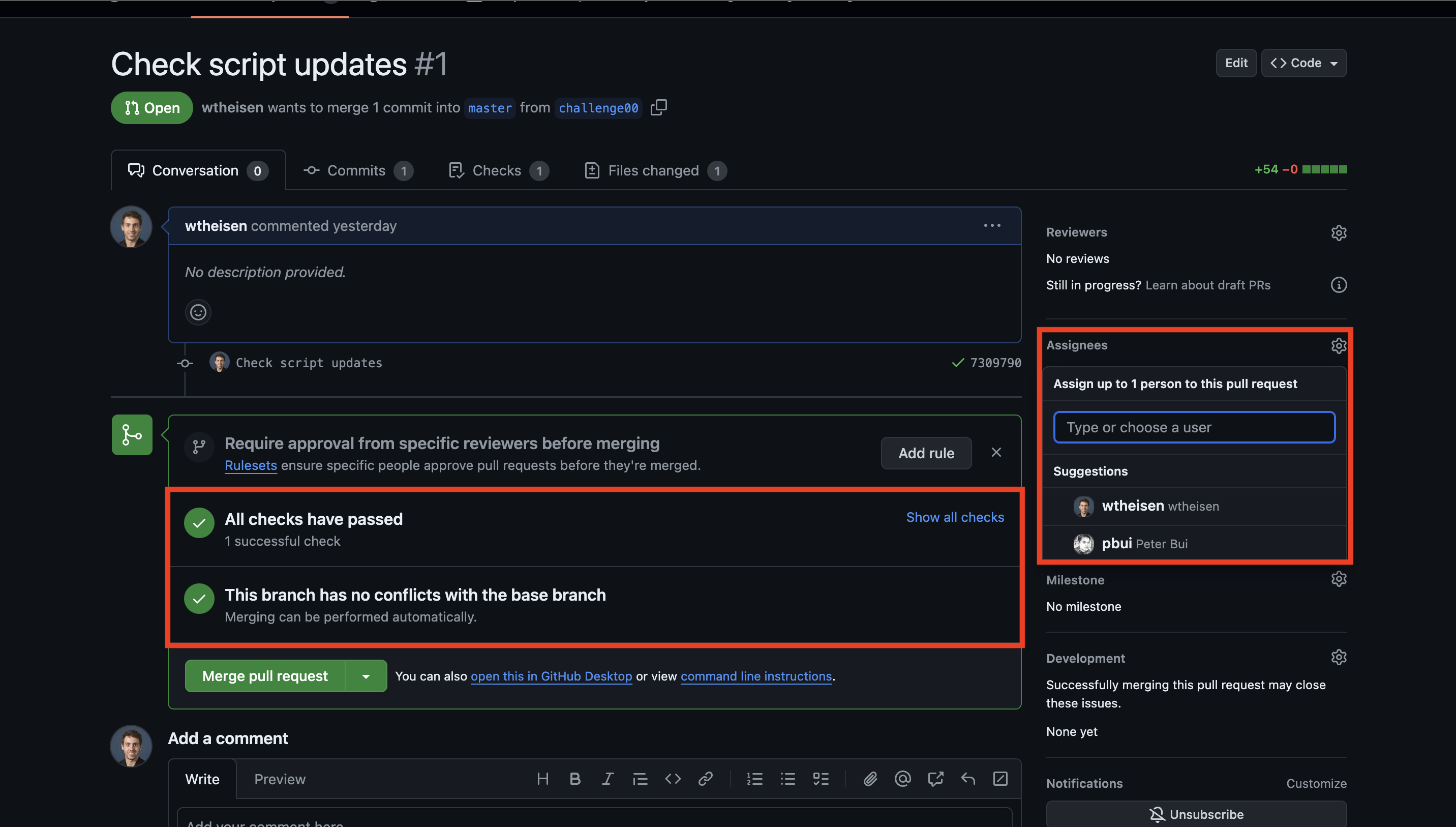The height and width of the screenshot is (827, 1456).
Task: Attach files using the paperclip icon
Action: pyautogui.click(x=870, y=779)
